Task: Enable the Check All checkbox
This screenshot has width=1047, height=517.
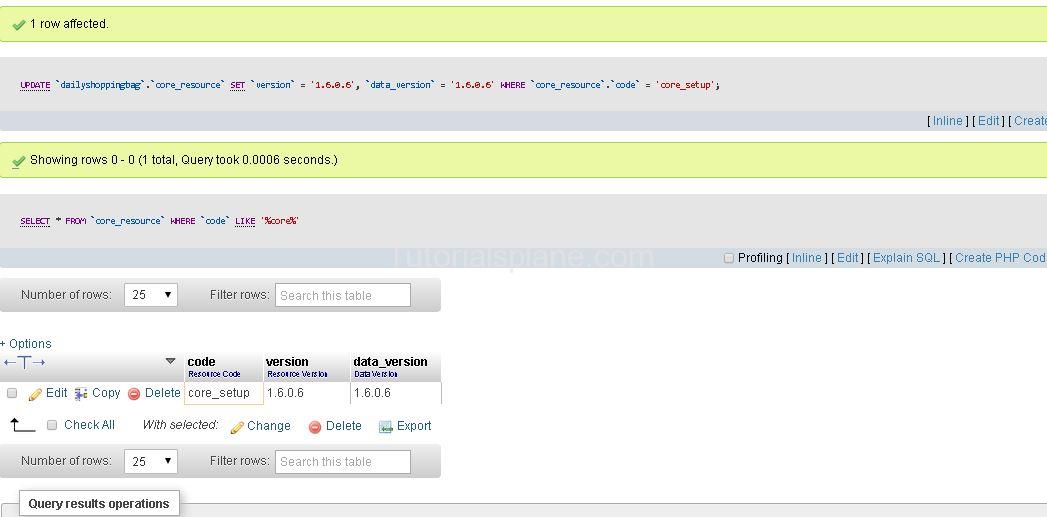Action: [x=52, y=425]
